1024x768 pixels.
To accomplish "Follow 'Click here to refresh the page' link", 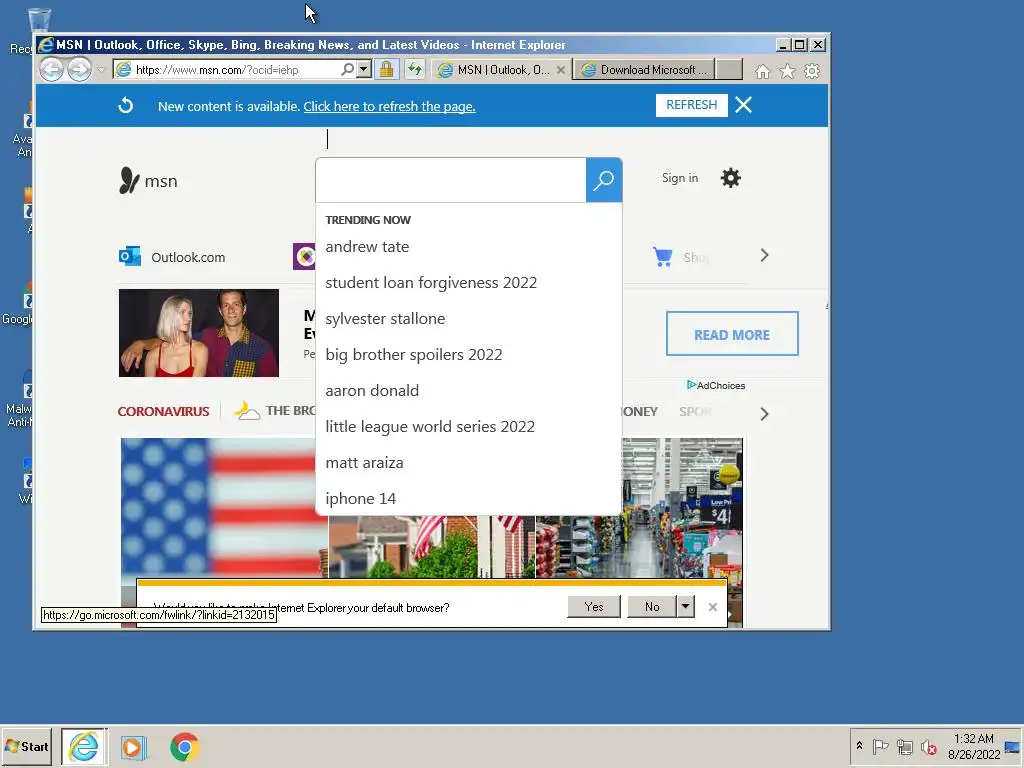I will (x=389, y=106).
